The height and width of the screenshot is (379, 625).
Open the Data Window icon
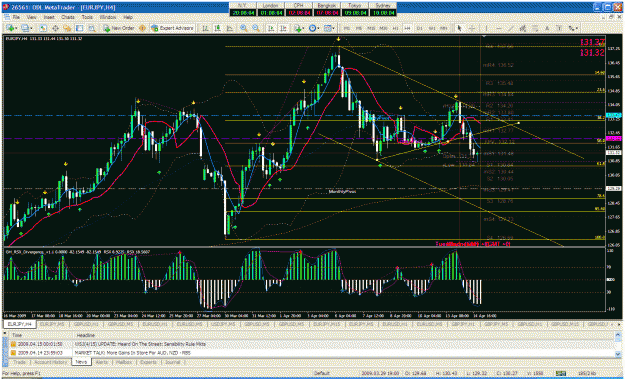55,28
